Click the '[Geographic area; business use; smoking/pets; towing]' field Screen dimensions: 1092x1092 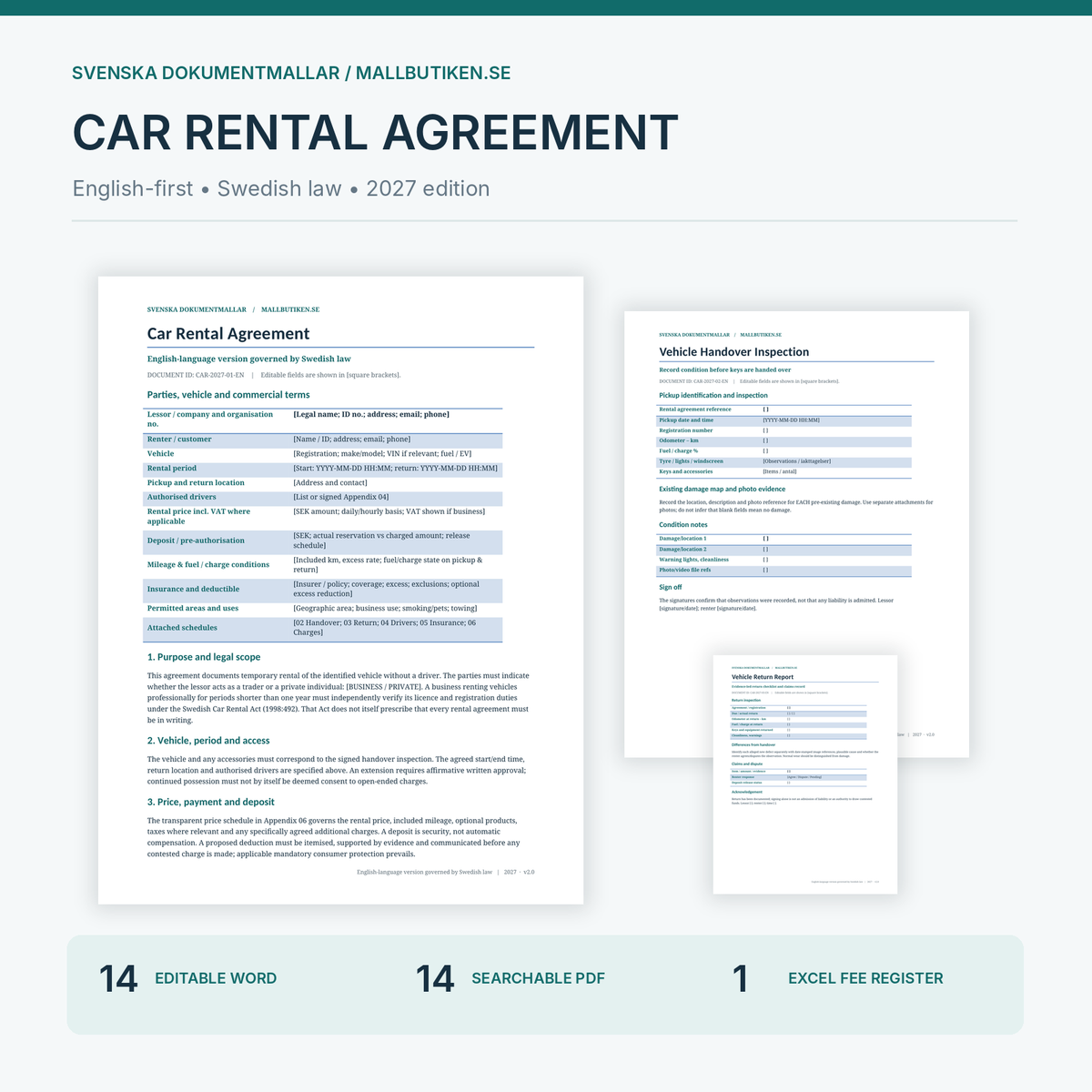click(385, 608)
